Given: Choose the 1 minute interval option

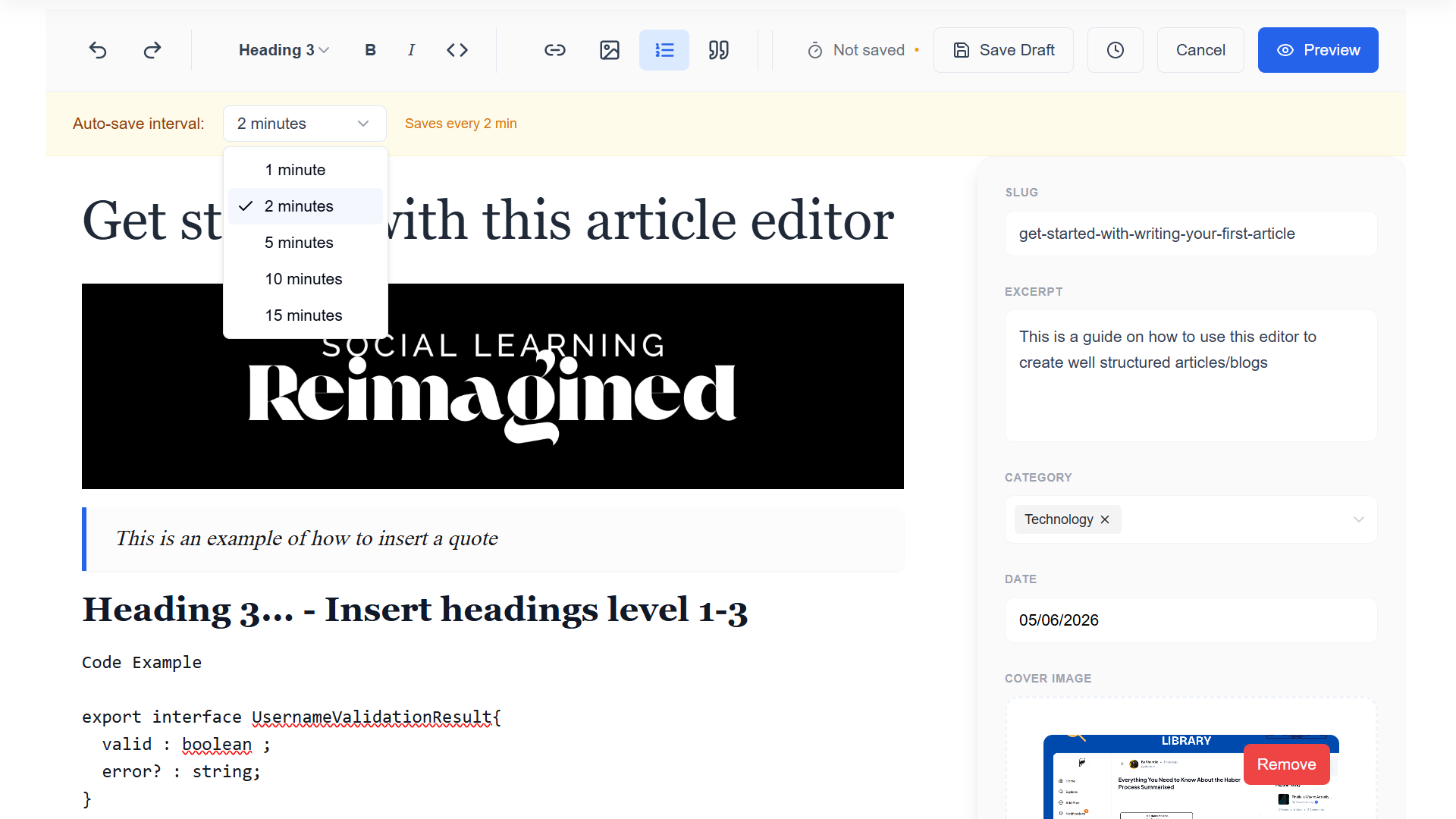Looking at the screenshot, I should click(x=306, y=170).
